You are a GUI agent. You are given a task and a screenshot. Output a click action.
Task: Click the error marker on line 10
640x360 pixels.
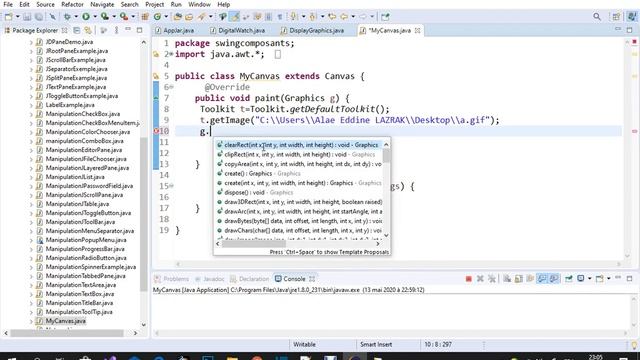click(x=156, y=131)
